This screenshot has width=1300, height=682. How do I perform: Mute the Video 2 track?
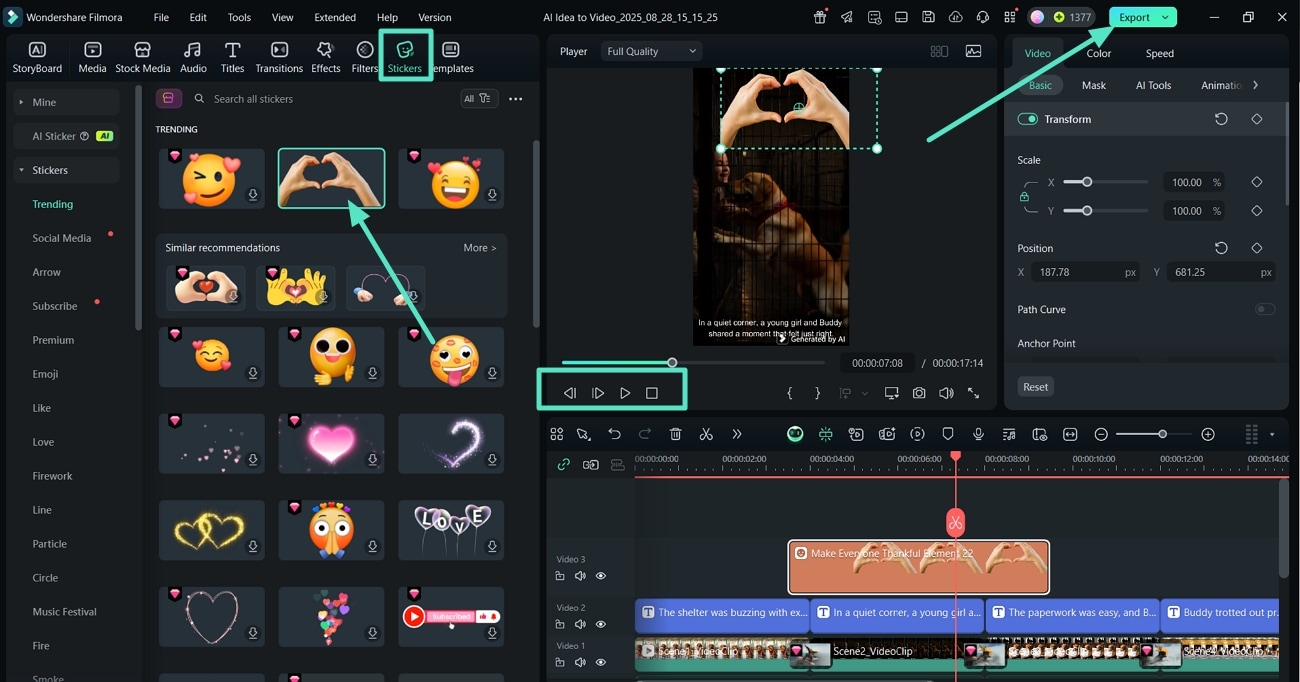coord(580,624)
